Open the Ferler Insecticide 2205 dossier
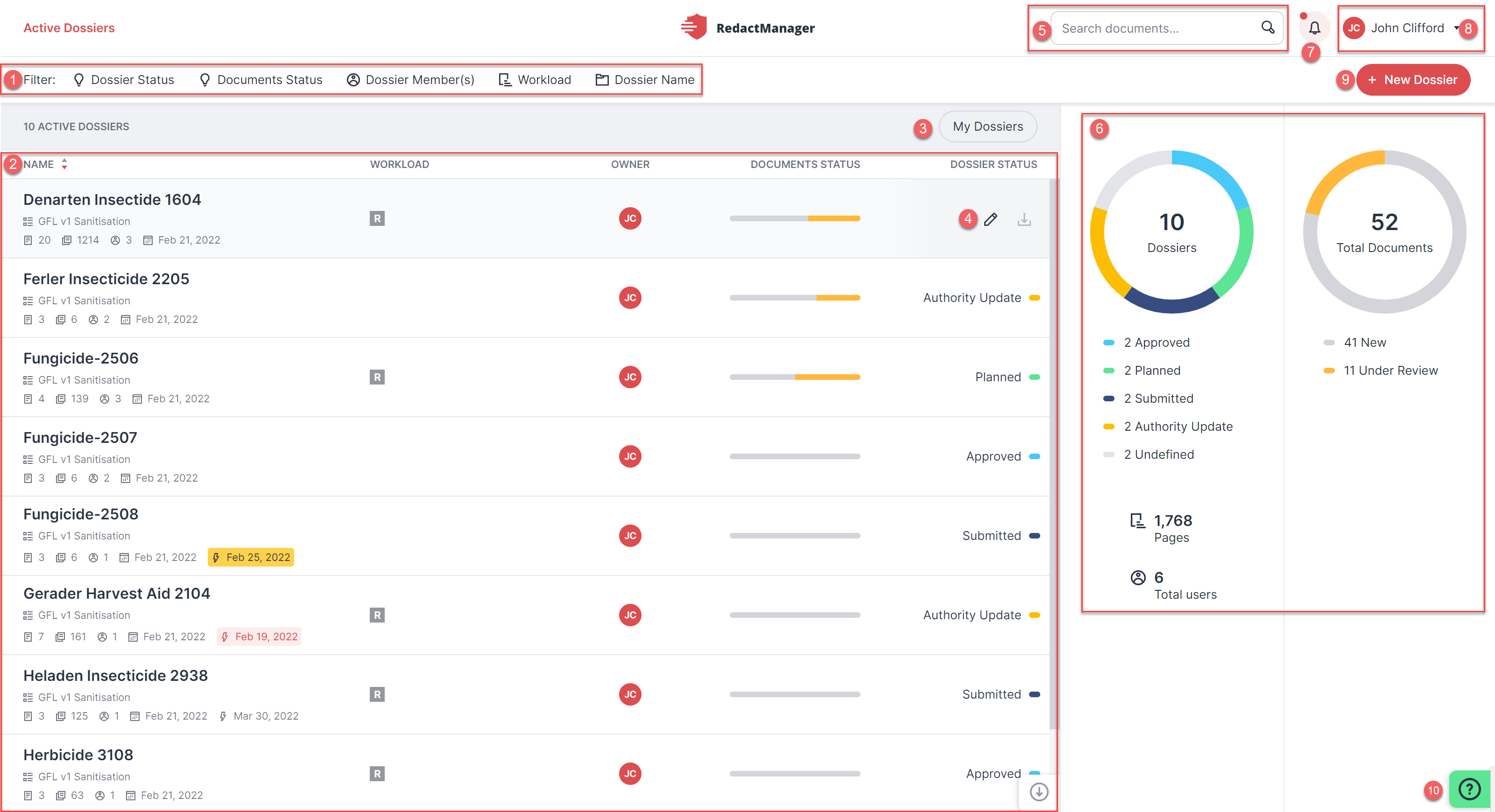The image size is (1495, 812). tap(106, 279)
